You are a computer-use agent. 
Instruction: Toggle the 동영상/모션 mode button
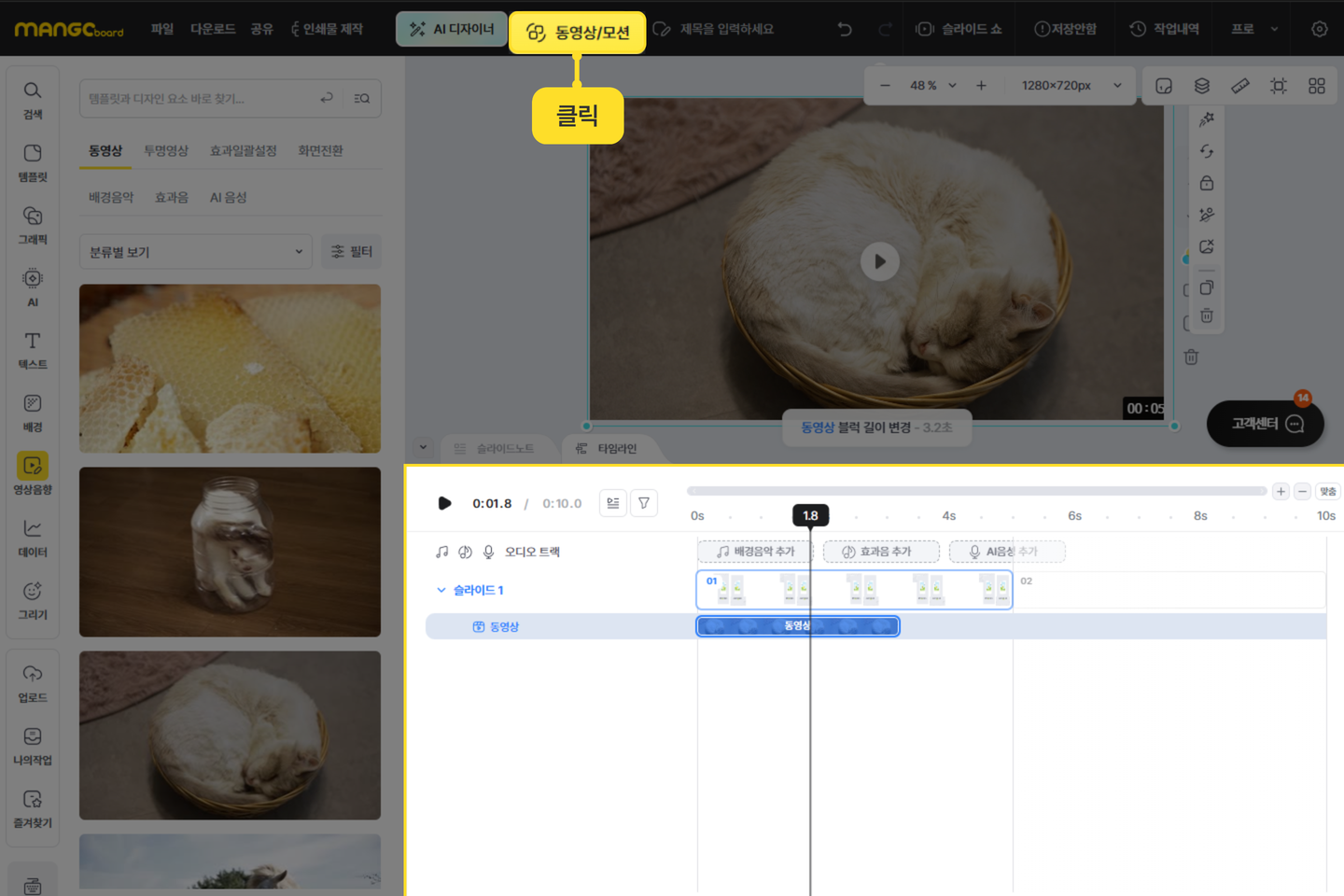(x=578, y=33)
